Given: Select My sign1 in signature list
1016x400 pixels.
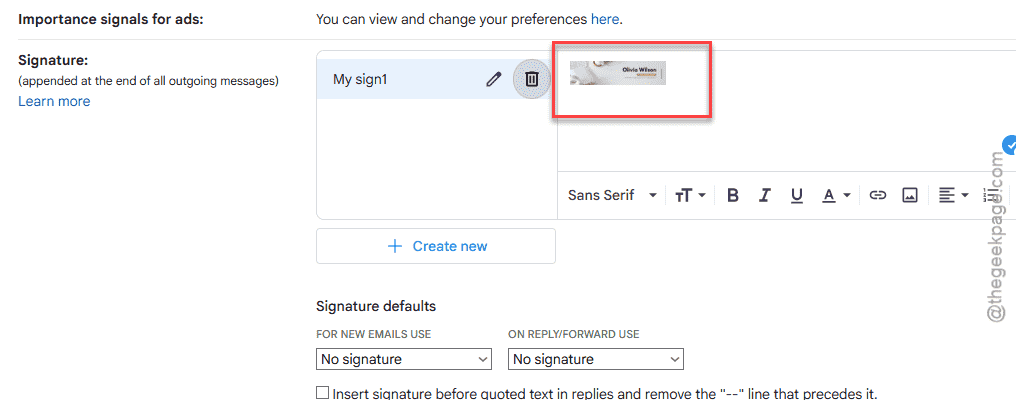Looking at the screenshot, I should click(360, 80).
